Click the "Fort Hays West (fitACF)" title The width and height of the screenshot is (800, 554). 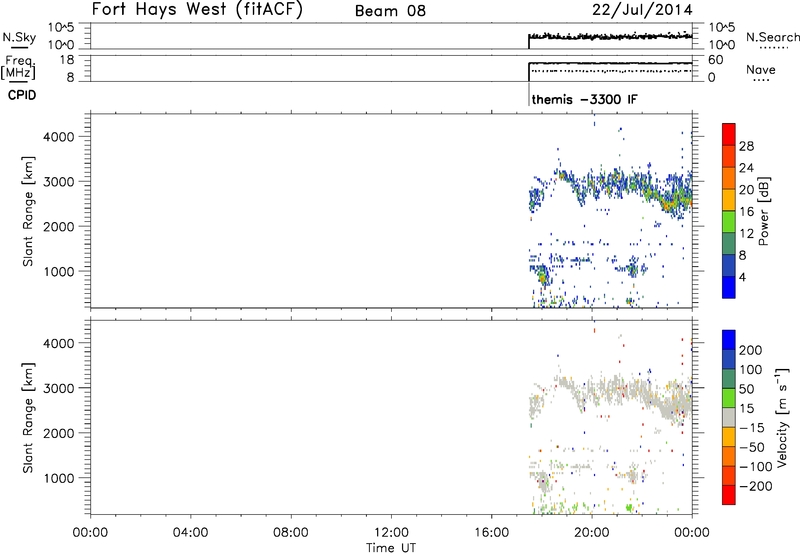[x=197, y=10]
